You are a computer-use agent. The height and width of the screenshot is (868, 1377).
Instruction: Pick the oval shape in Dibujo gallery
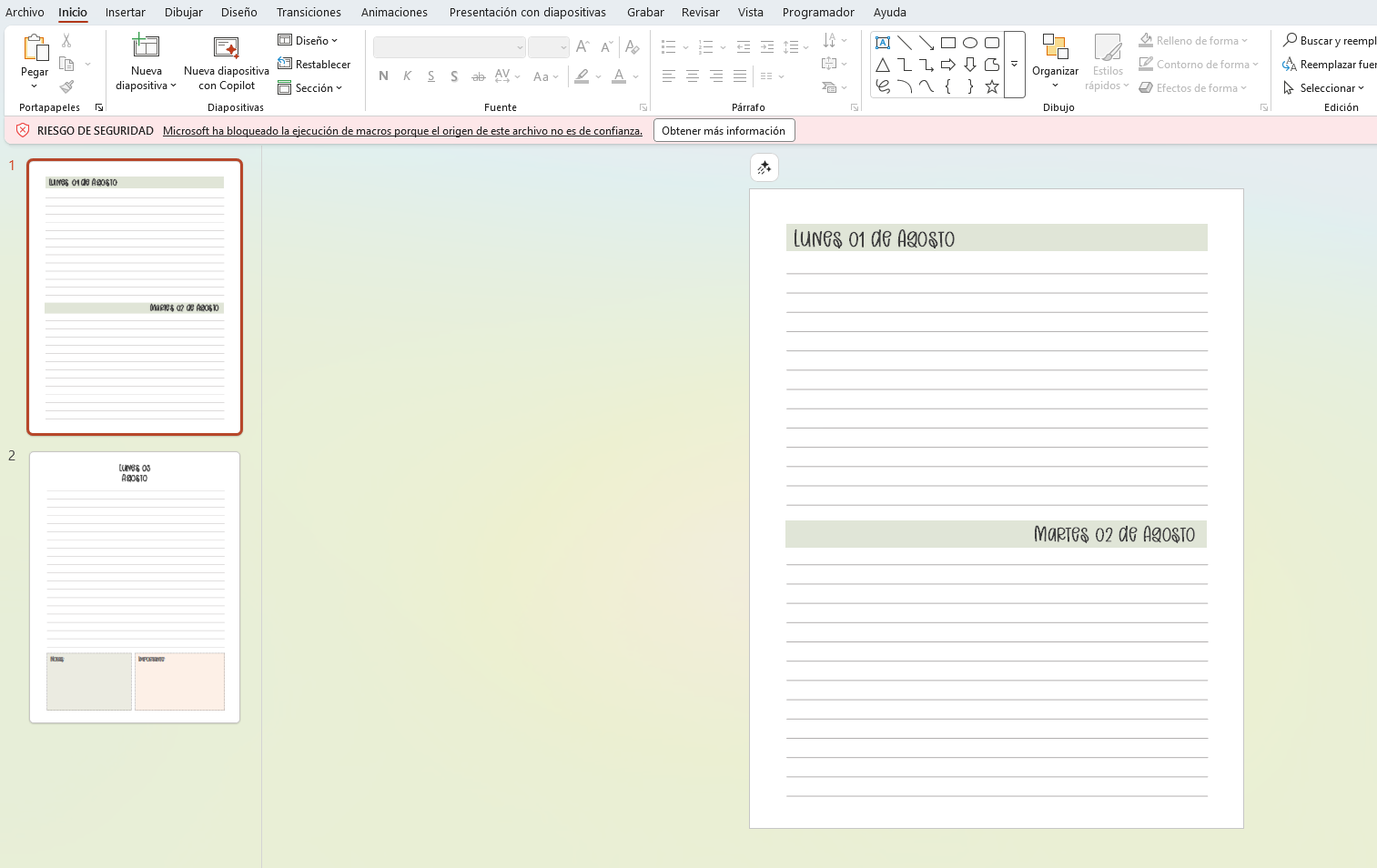970,43
